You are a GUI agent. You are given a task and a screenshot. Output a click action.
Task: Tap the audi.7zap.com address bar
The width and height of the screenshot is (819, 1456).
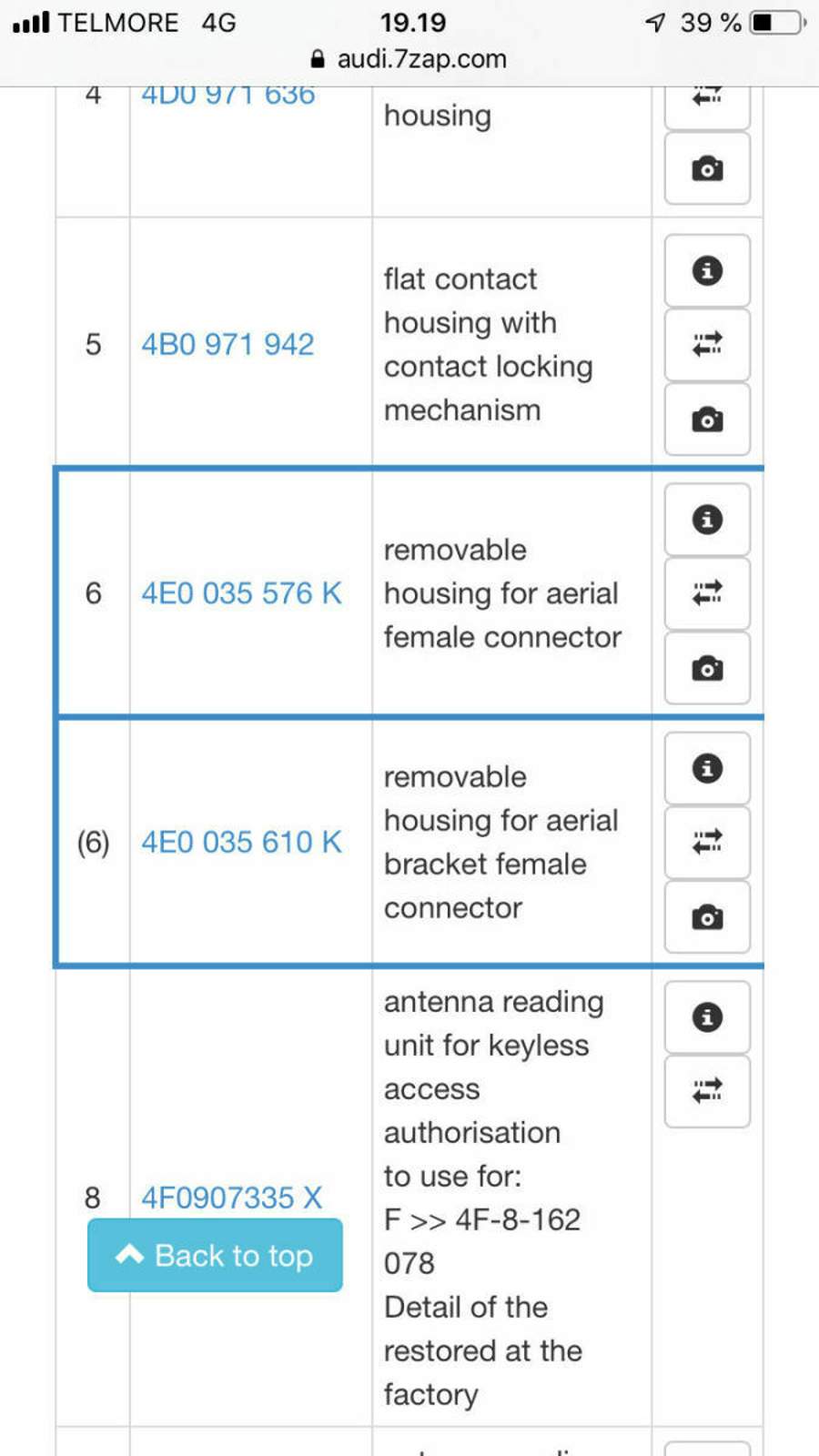409,59
